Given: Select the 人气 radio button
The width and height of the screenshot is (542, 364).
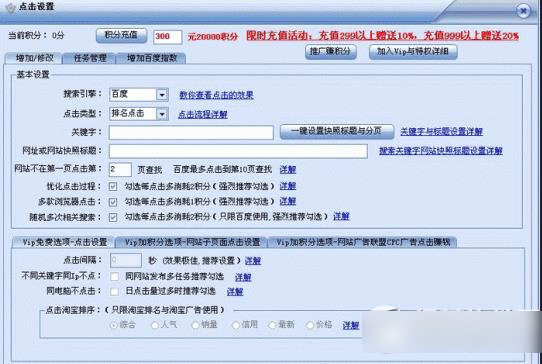Looking at the screenshot, I should pos(155,325).
